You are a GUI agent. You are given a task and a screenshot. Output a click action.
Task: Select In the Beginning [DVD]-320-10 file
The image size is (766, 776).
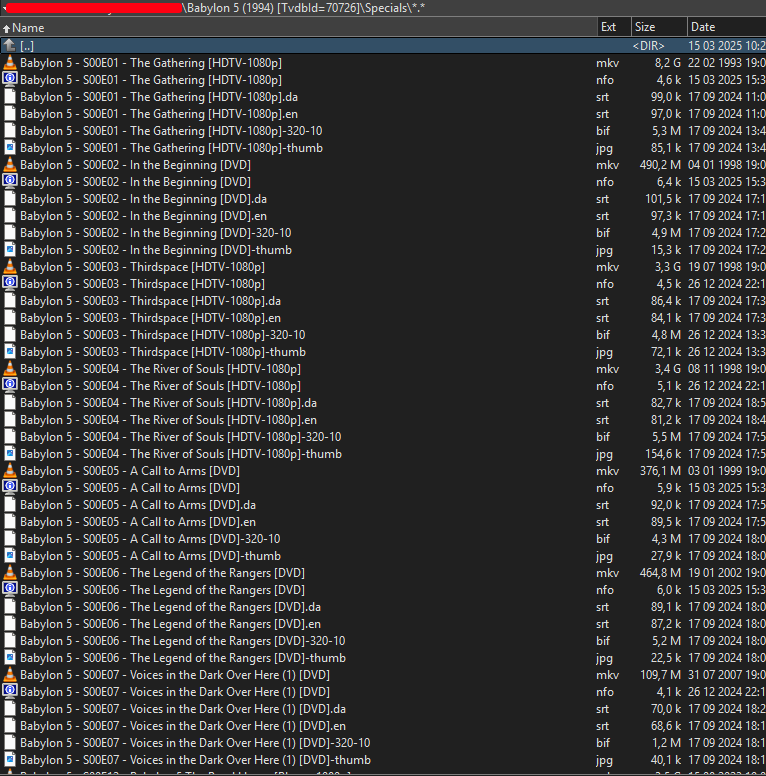pyautogui.click(x=383, y=233)
